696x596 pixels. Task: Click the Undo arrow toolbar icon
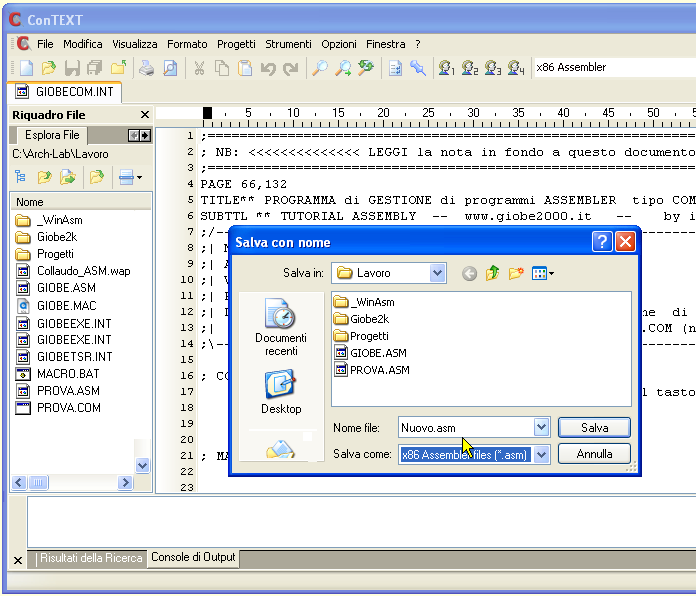tap(268, 68)
